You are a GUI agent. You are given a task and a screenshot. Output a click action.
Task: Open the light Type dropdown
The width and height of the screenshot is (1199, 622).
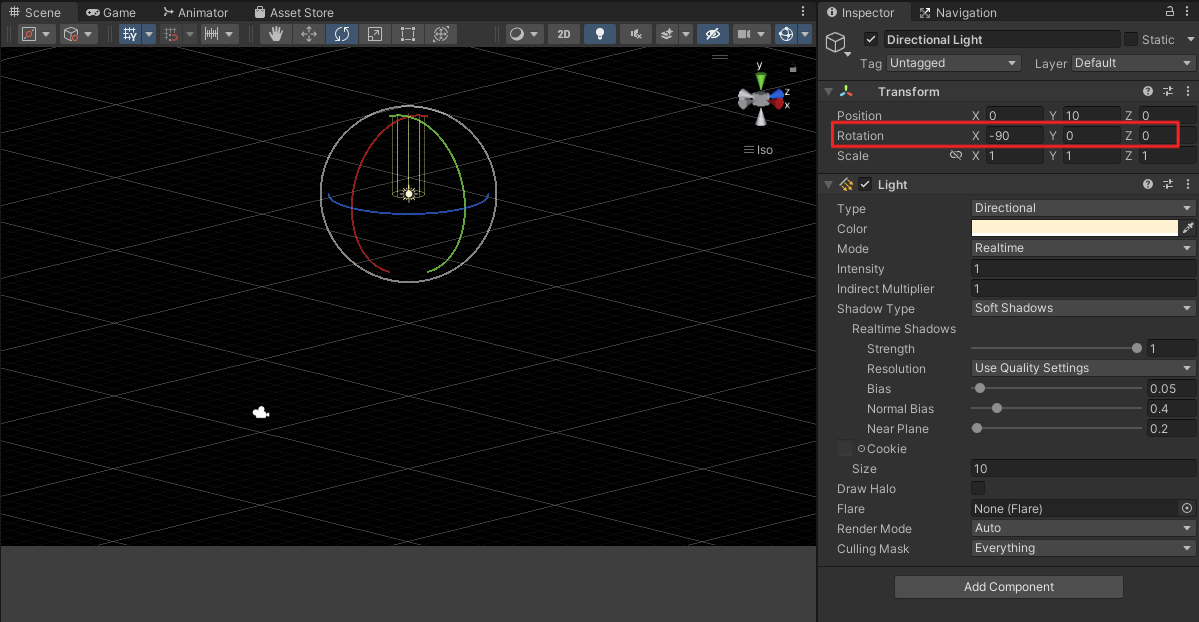tap(1083, 208)
